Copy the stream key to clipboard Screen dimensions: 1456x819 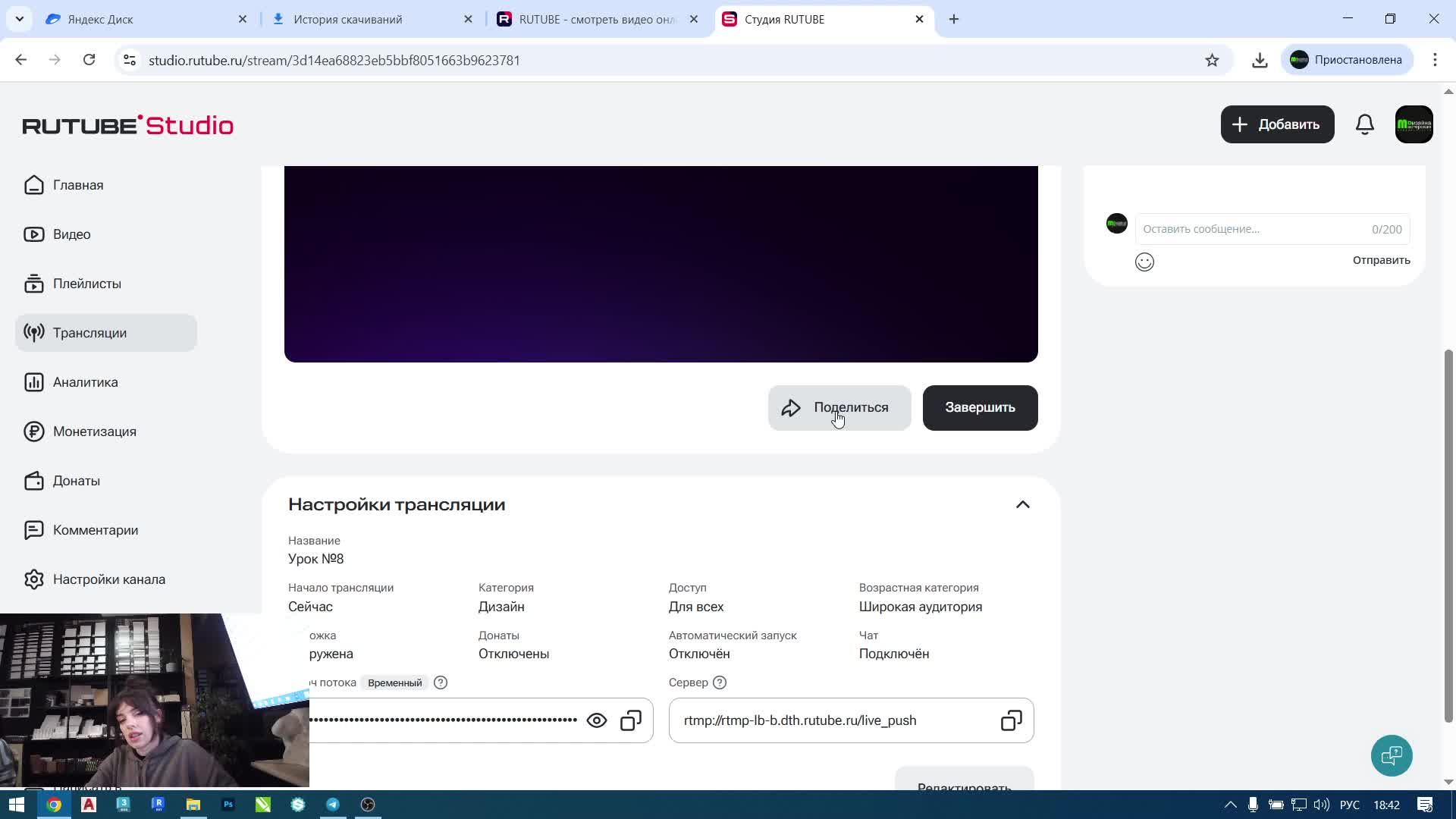(631, 720)
